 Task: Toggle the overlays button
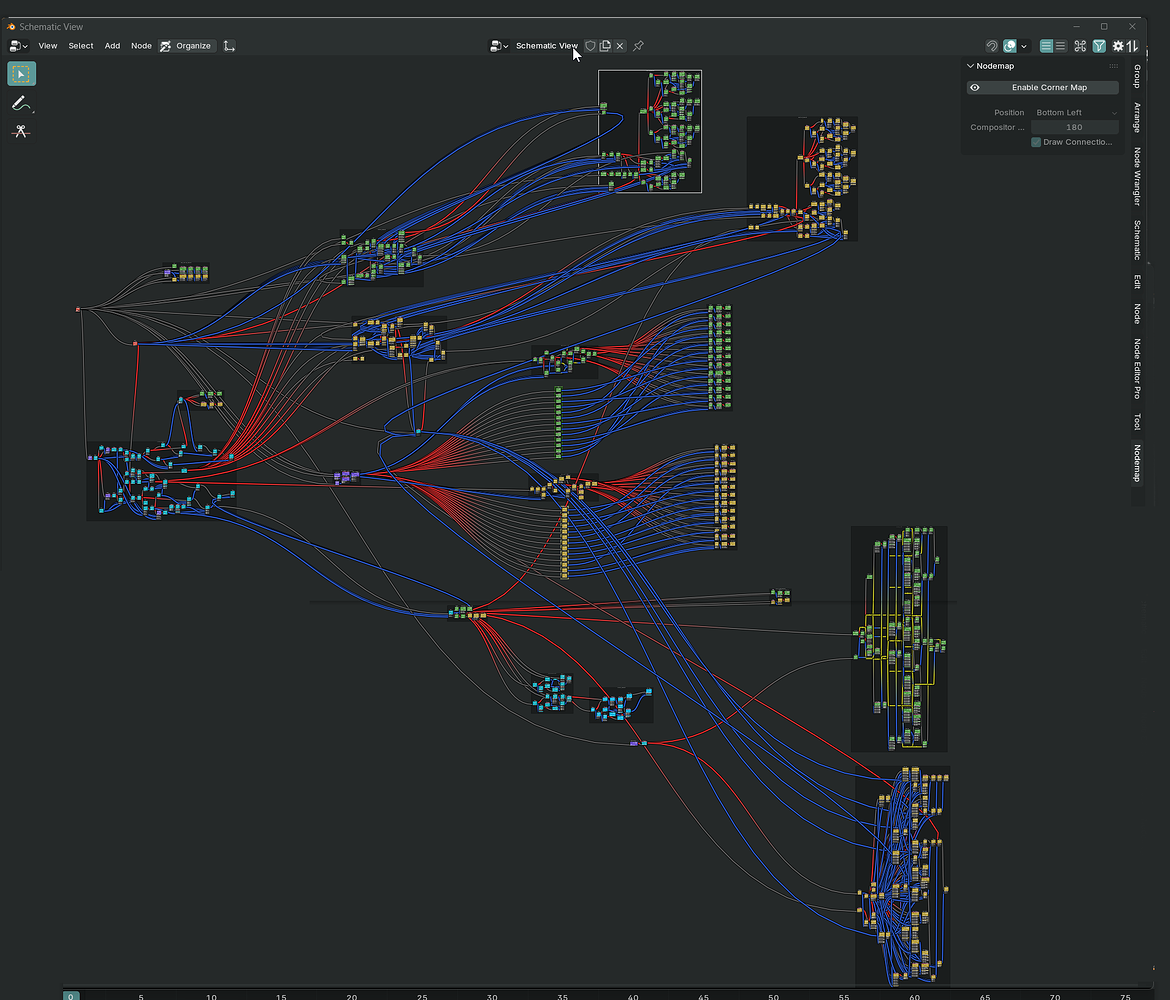click(x=1010, y=46)
